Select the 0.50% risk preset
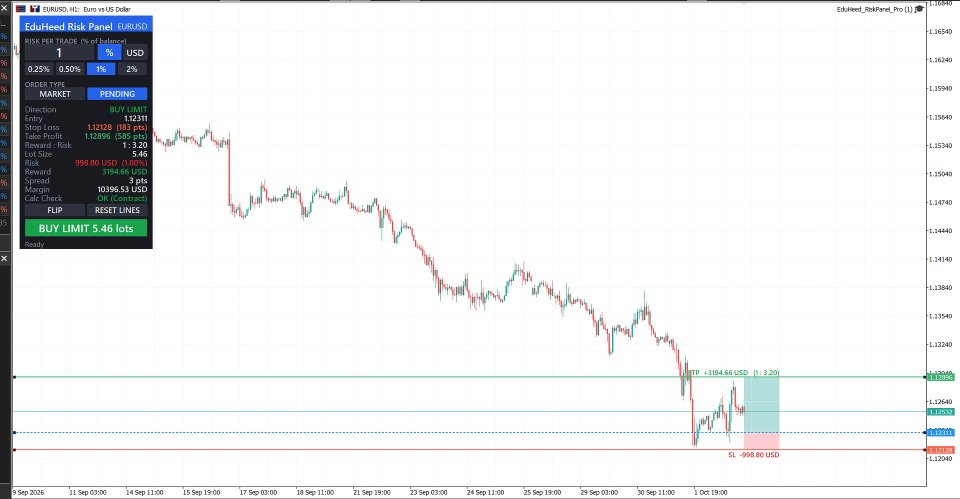This screenshot has width=960, height=499. coord(70,69)
